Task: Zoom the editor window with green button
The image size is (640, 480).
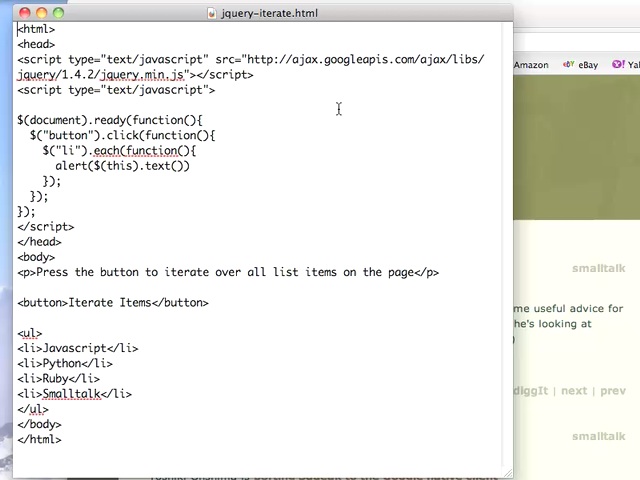Action: point(58,13)
